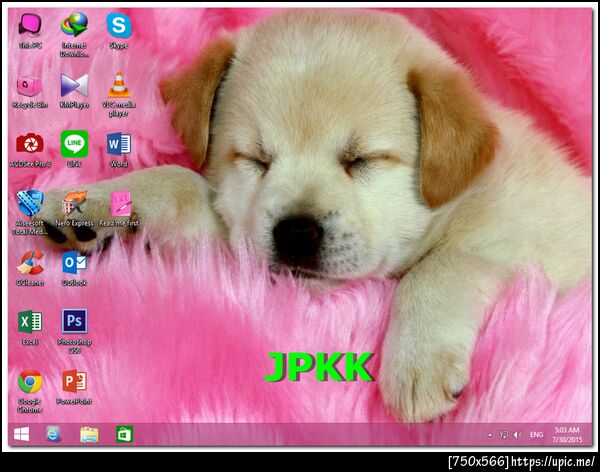Click the Windows Start button
600x472 pixels.
21,434
